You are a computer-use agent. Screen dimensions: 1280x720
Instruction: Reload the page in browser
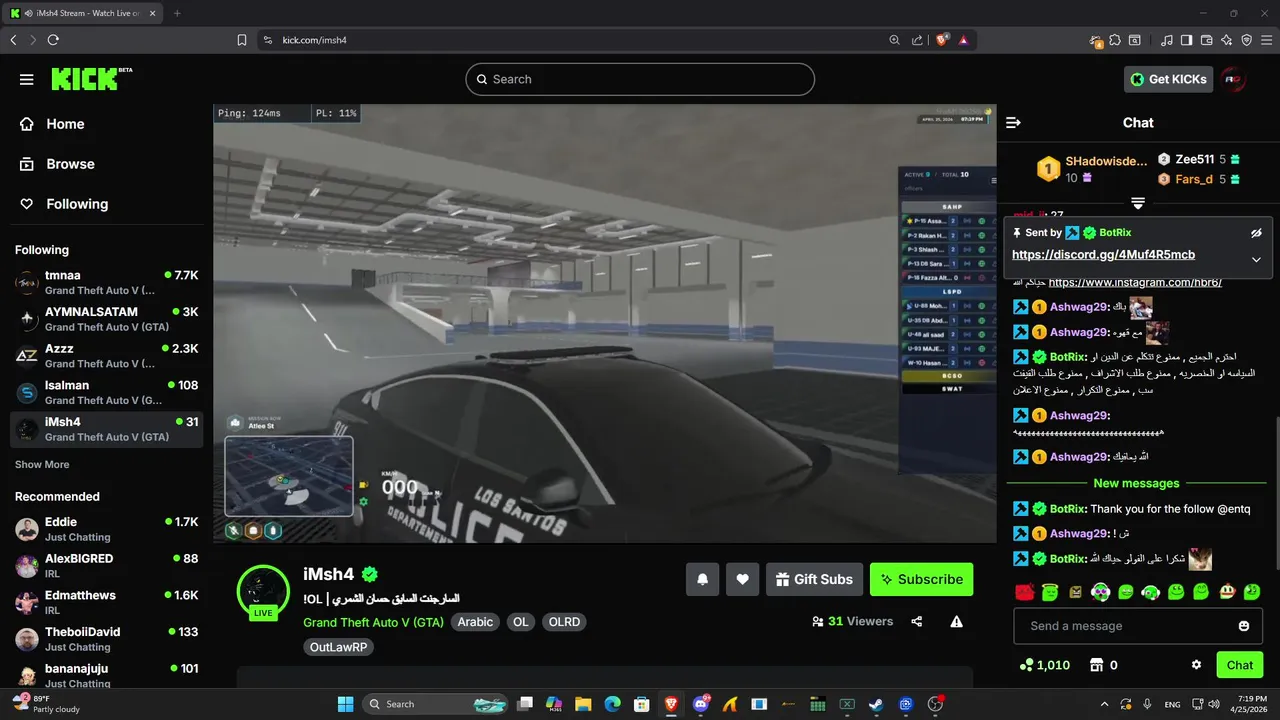click(53, 40)
